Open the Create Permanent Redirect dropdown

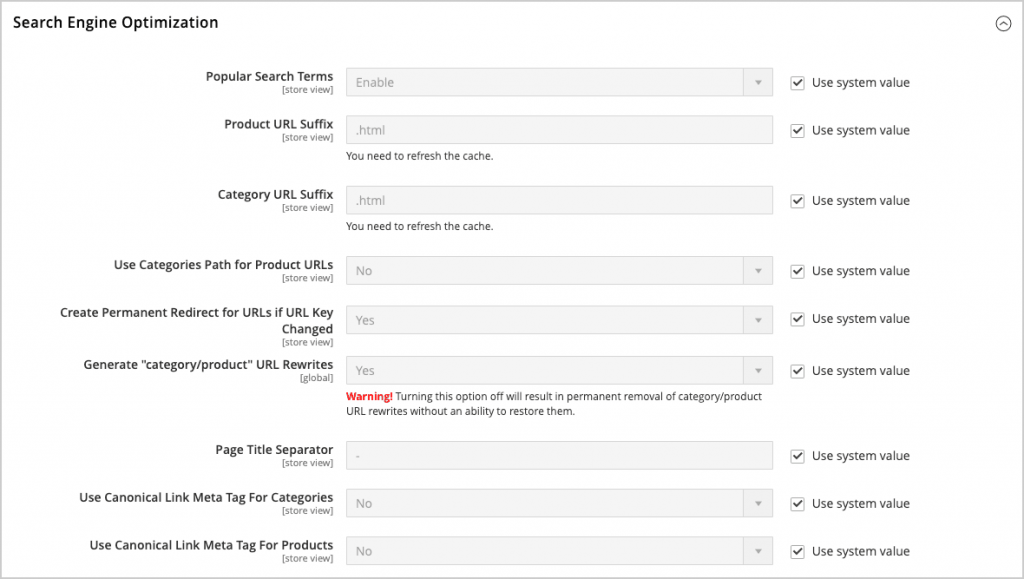(x=558, y=319)
